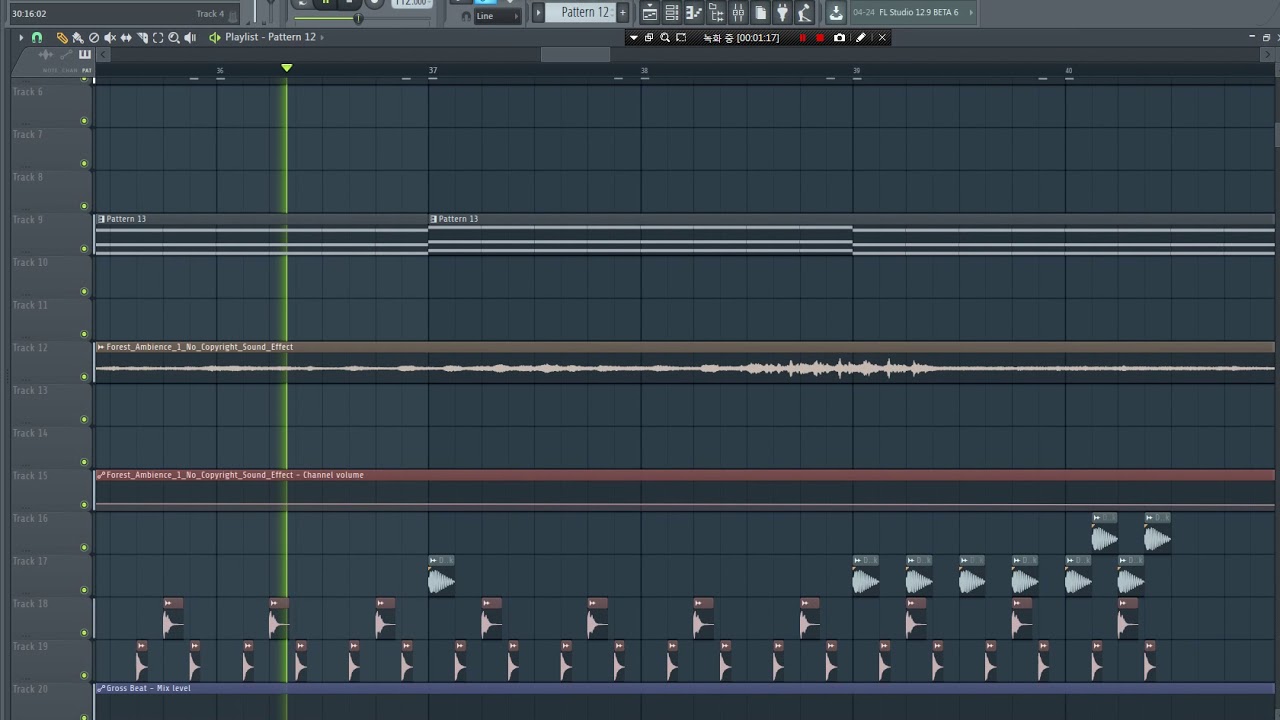Switch to the NOTE tab
This screenshot has height=720, width=1280.
pyautogui.click(x=49, y=70)
